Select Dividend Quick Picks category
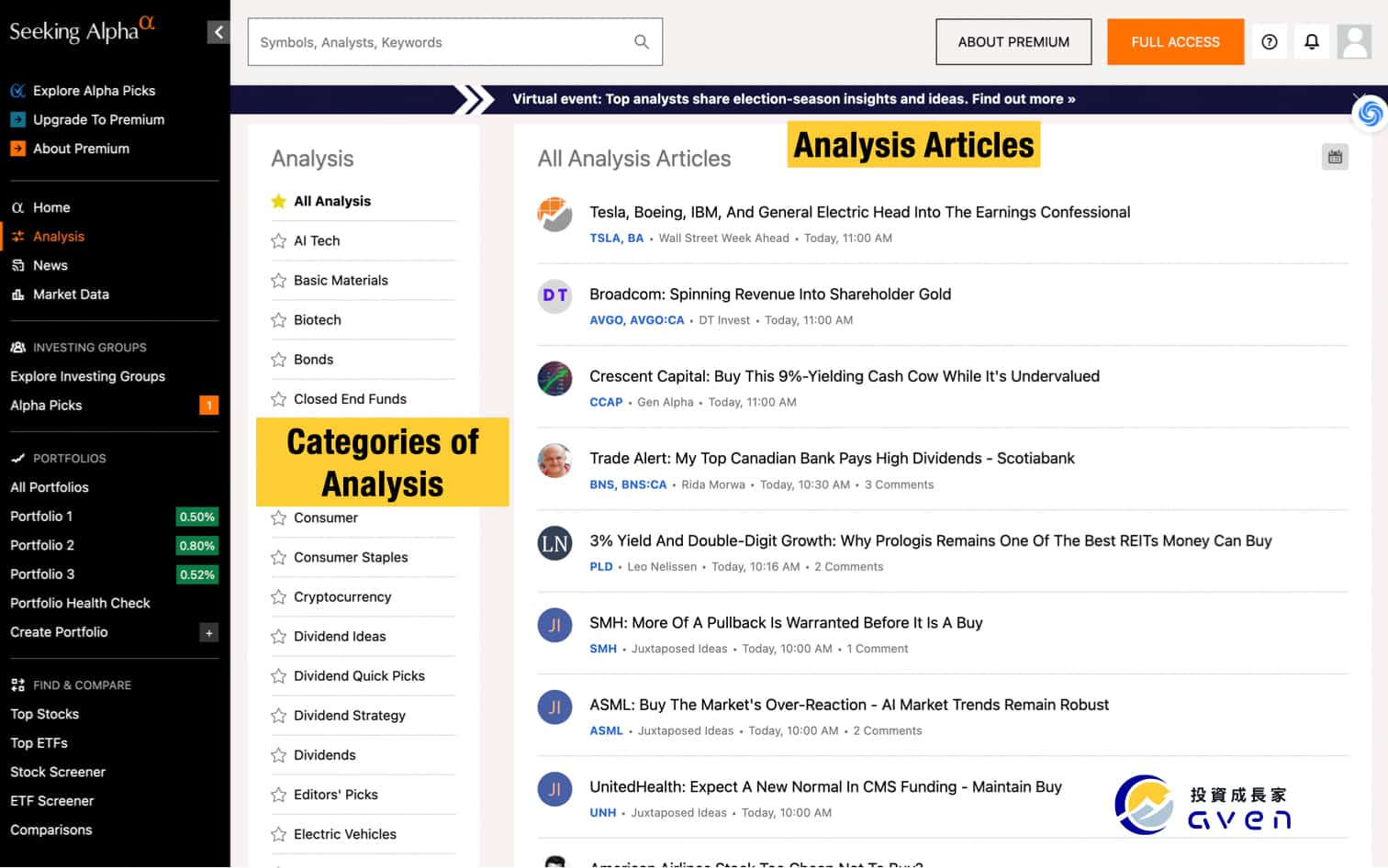The image size is (1388, 868). [x=359, y=675]
